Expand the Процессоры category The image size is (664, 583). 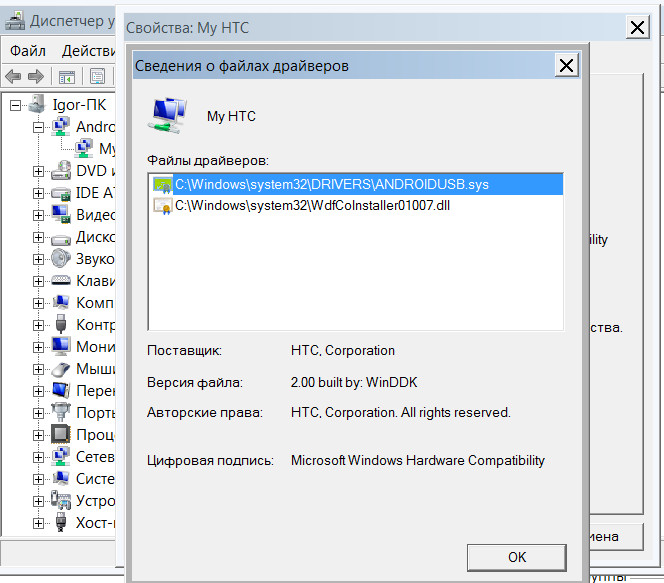tap(38, 435)
